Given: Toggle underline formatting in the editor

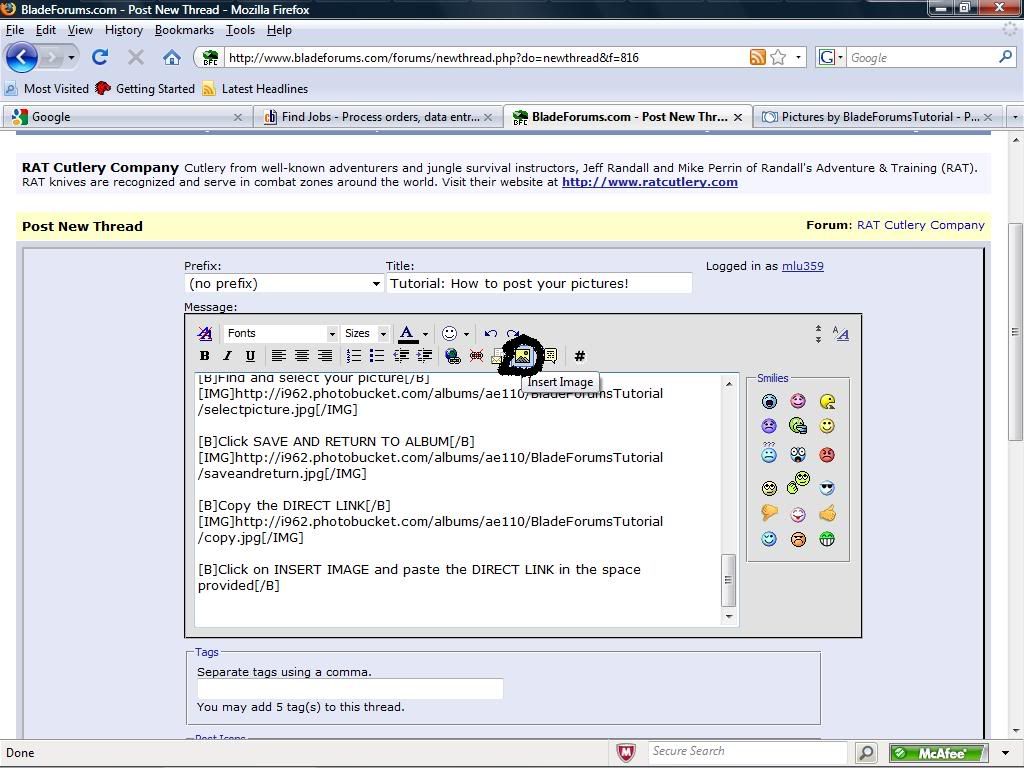Looking at the screenshot, I should (250, 356).
